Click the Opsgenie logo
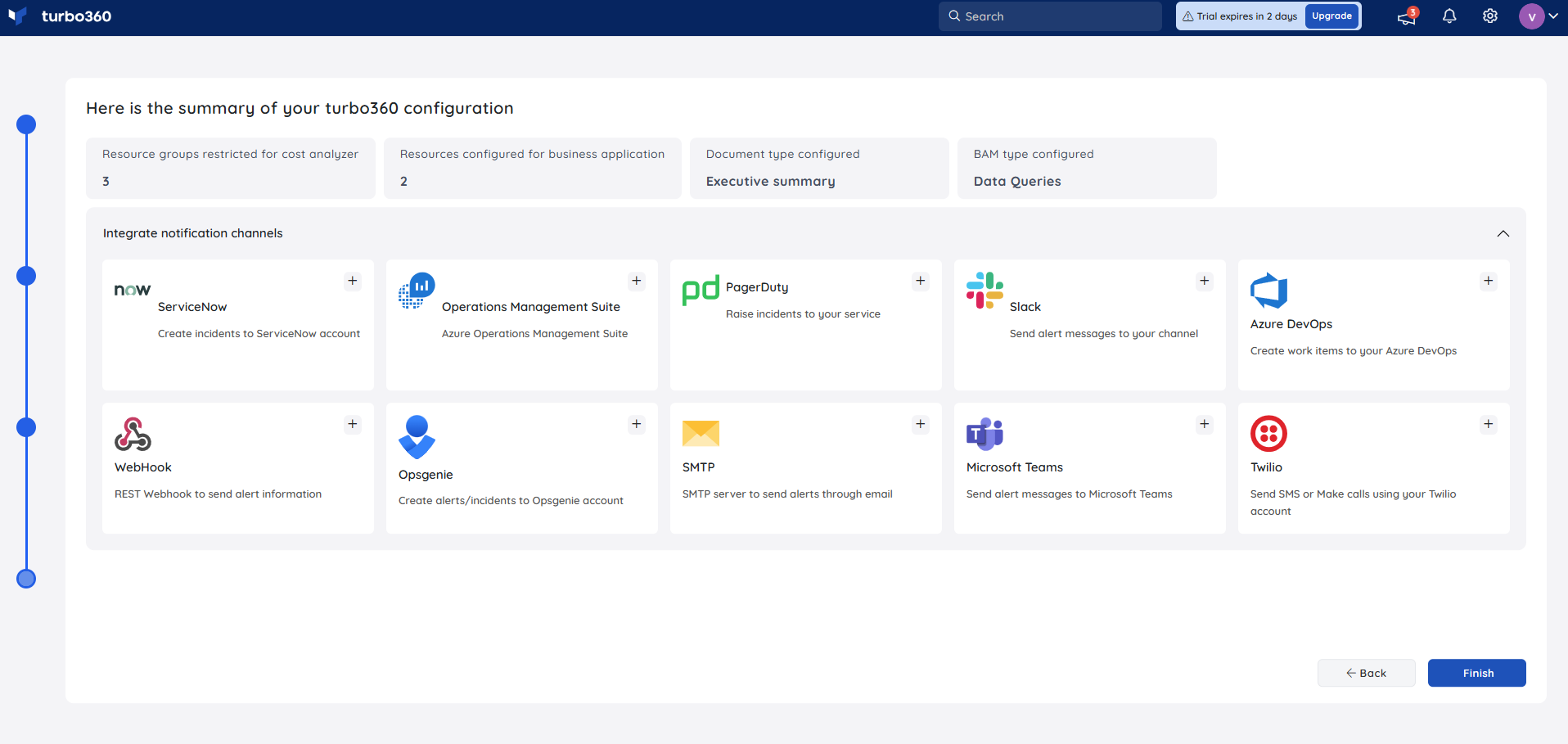The image size is (1568, 744). pos(417,437)
